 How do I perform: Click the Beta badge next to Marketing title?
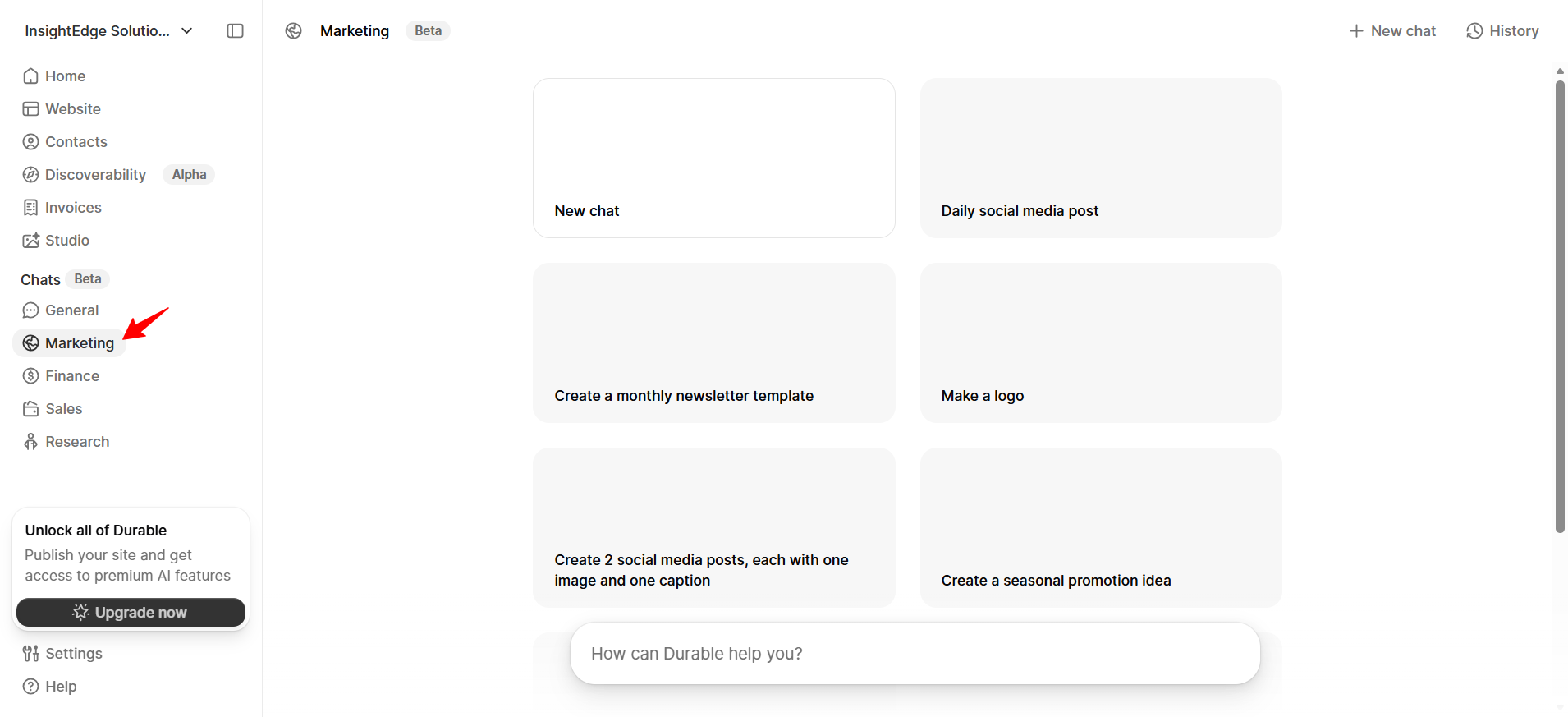pyautogui.click(x=428, y=31)
